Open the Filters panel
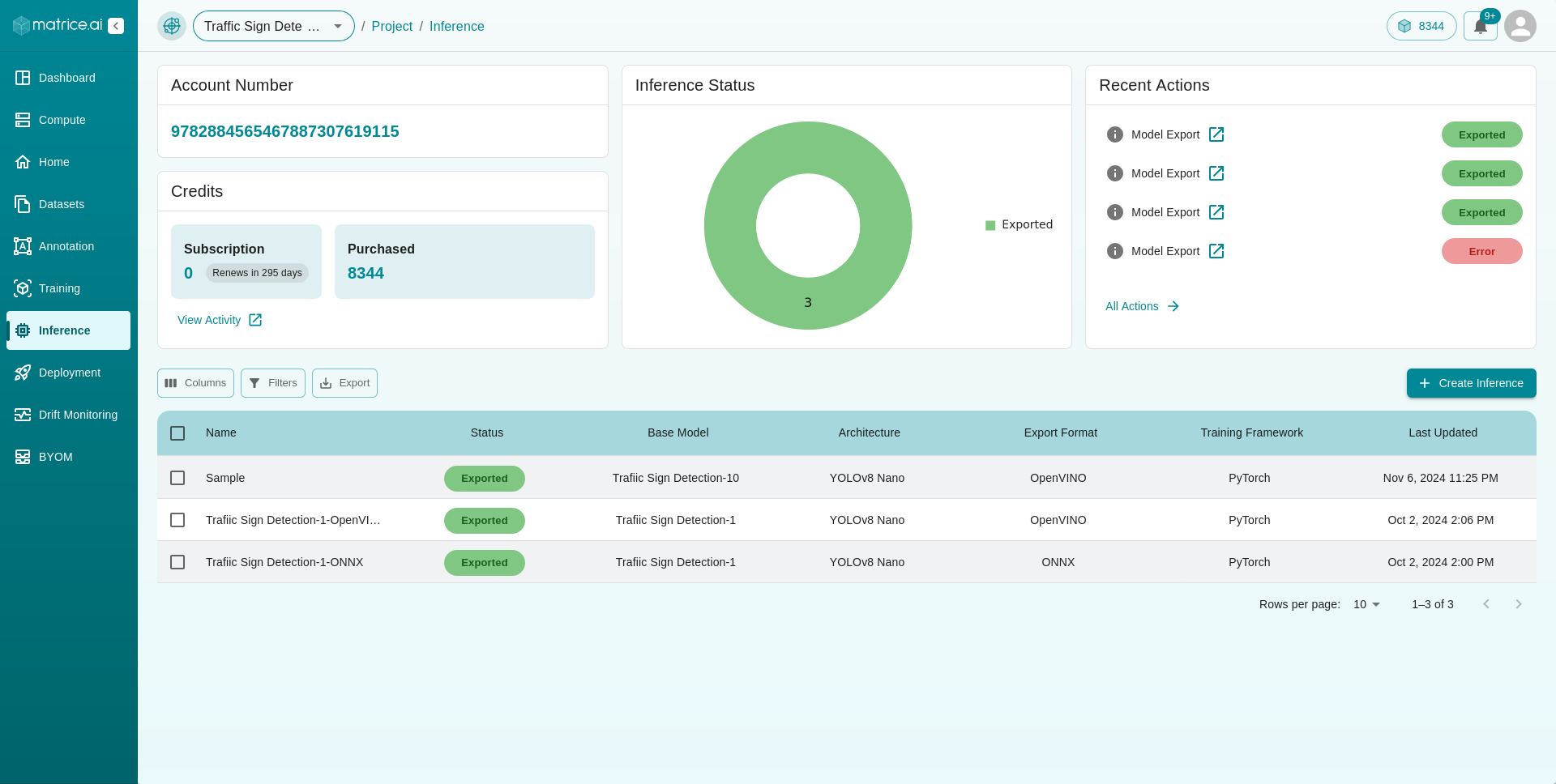The image size is (1556, 784). coord(273,383)
